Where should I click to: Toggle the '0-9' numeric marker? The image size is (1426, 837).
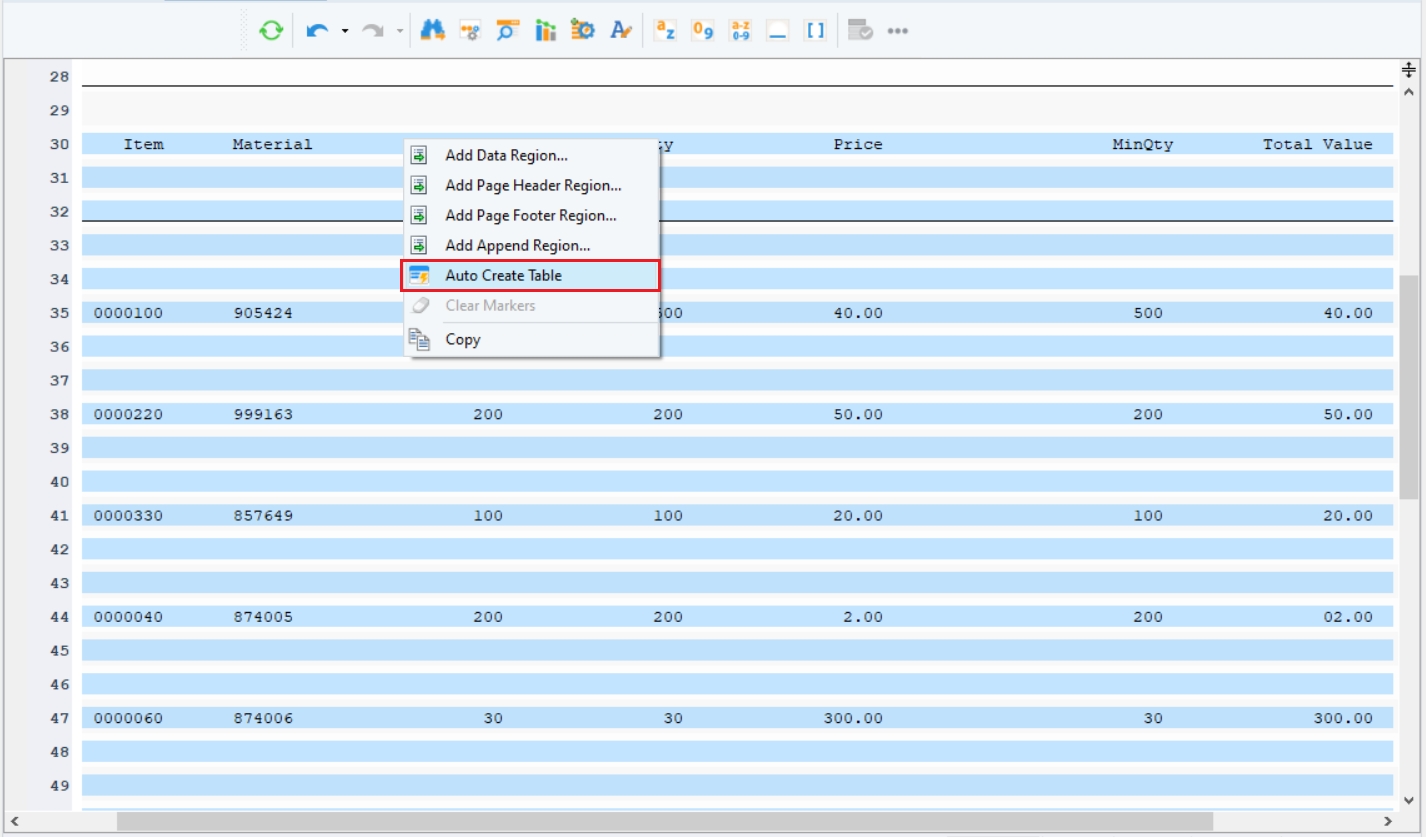tap(703, 31)
